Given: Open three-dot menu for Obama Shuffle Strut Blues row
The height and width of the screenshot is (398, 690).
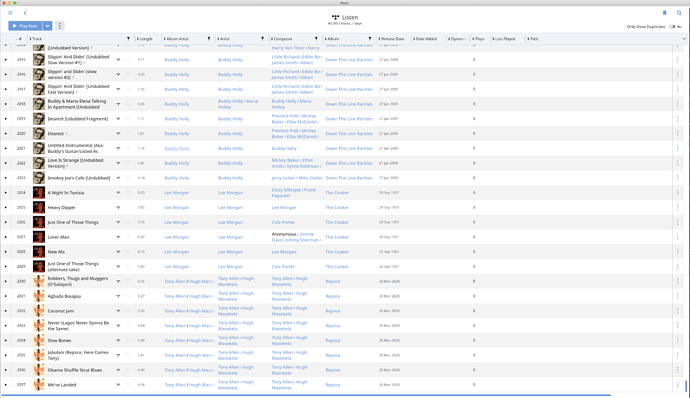Looking at the screenshot, I should [x=678, y=370].
